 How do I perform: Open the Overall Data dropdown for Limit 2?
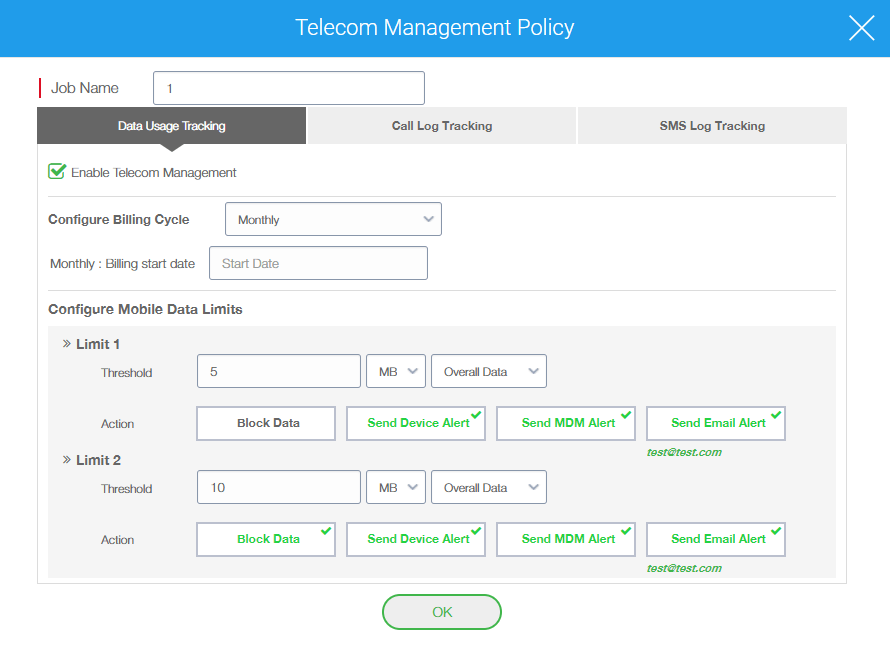[x=489, y=487]
